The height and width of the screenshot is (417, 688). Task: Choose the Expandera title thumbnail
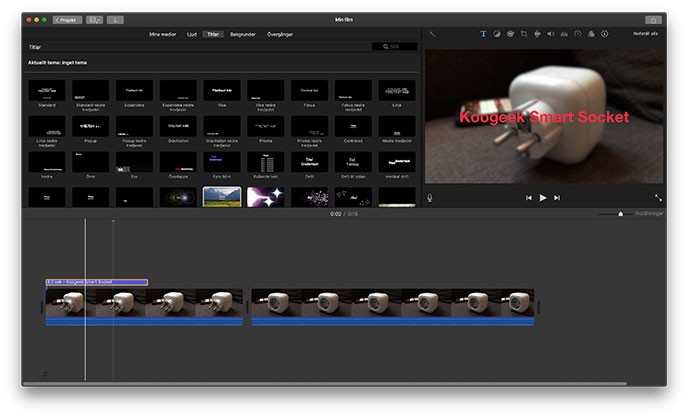pyautogui.click(x=134, y=90)
